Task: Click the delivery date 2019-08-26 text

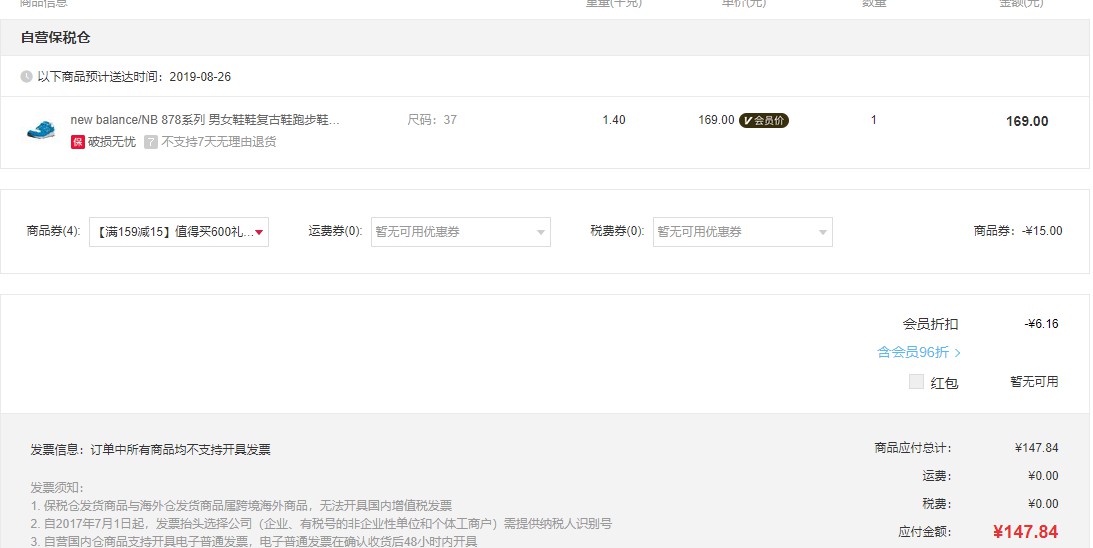Action: 200,77
